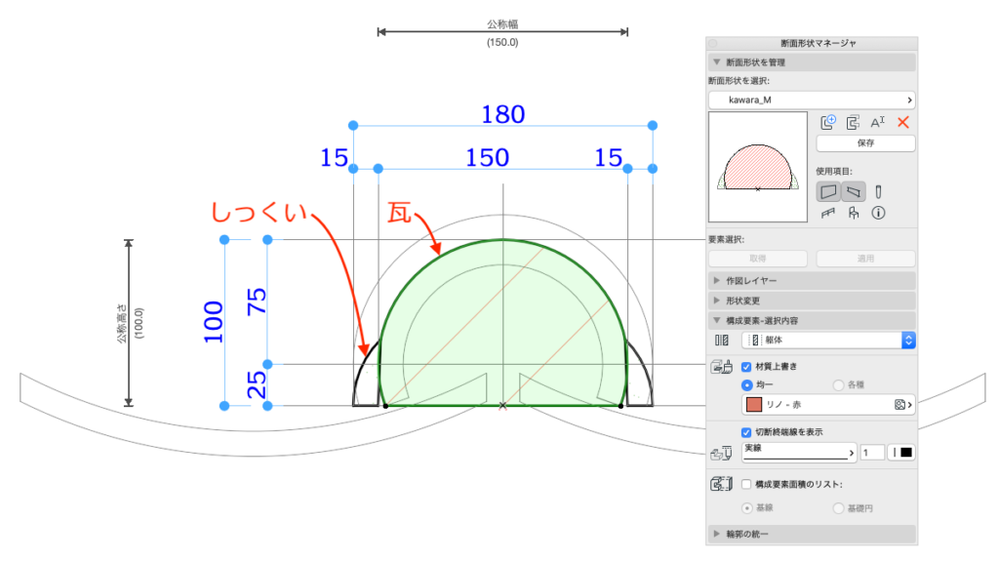Toggle the wall usage icon
Screen dimensions: 999x564
pyautogui.click(x=828, y=191)
